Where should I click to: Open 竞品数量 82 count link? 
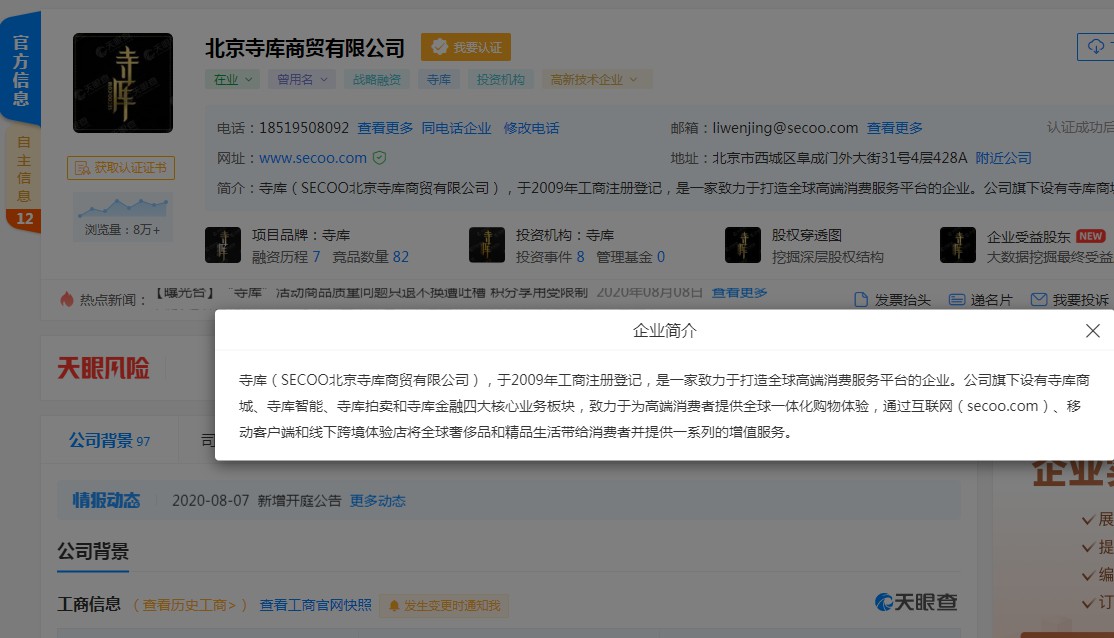[370, 256]
